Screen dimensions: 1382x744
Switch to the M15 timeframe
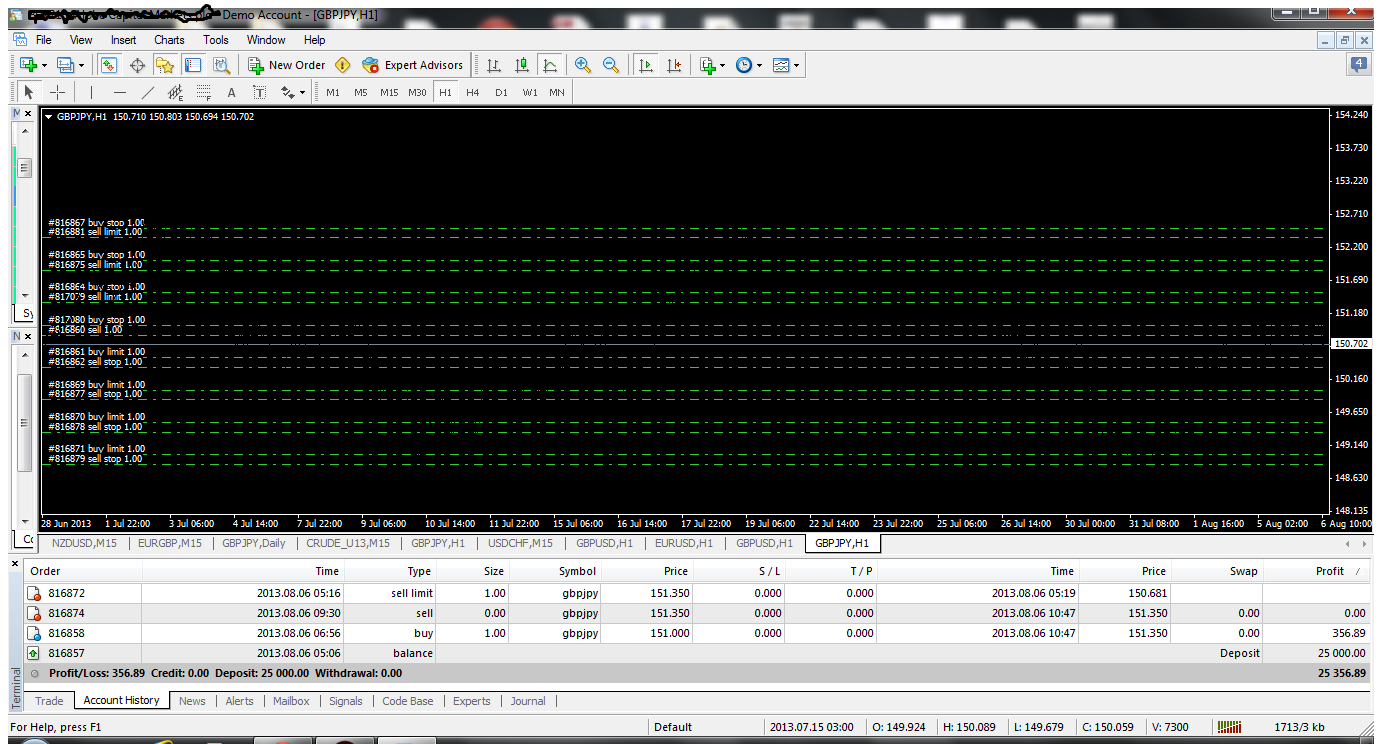[x=389, y=92]
